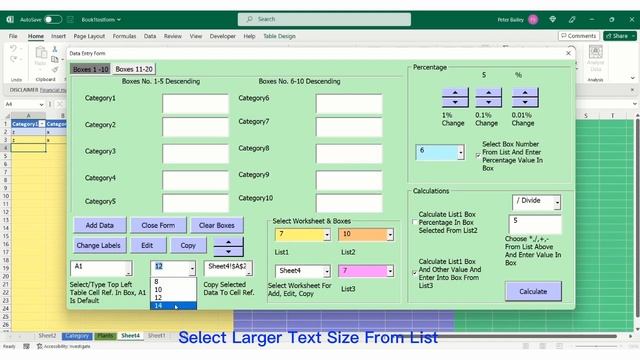Switch to the Insert ribbon tab
640x360 pixels.
click(x=58, y=36)
